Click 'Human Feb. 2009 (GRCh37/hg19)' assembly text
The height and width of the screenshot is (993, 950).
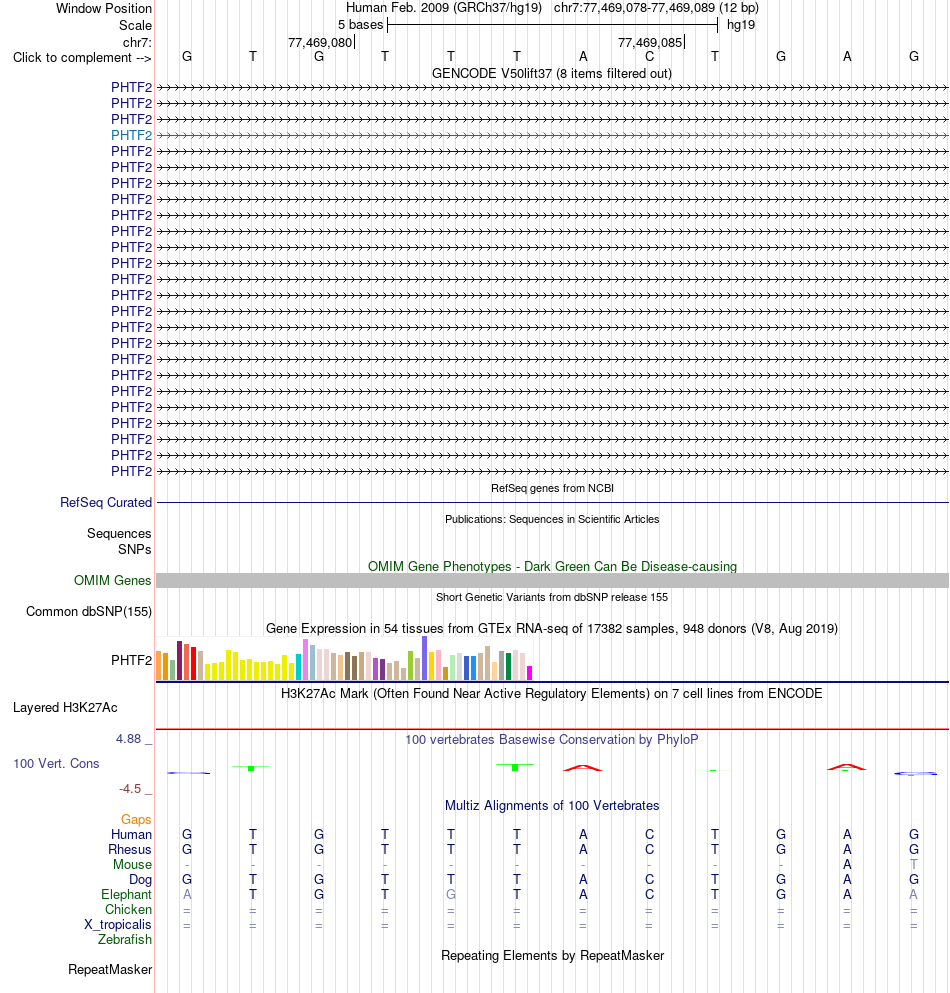[444, 8]
